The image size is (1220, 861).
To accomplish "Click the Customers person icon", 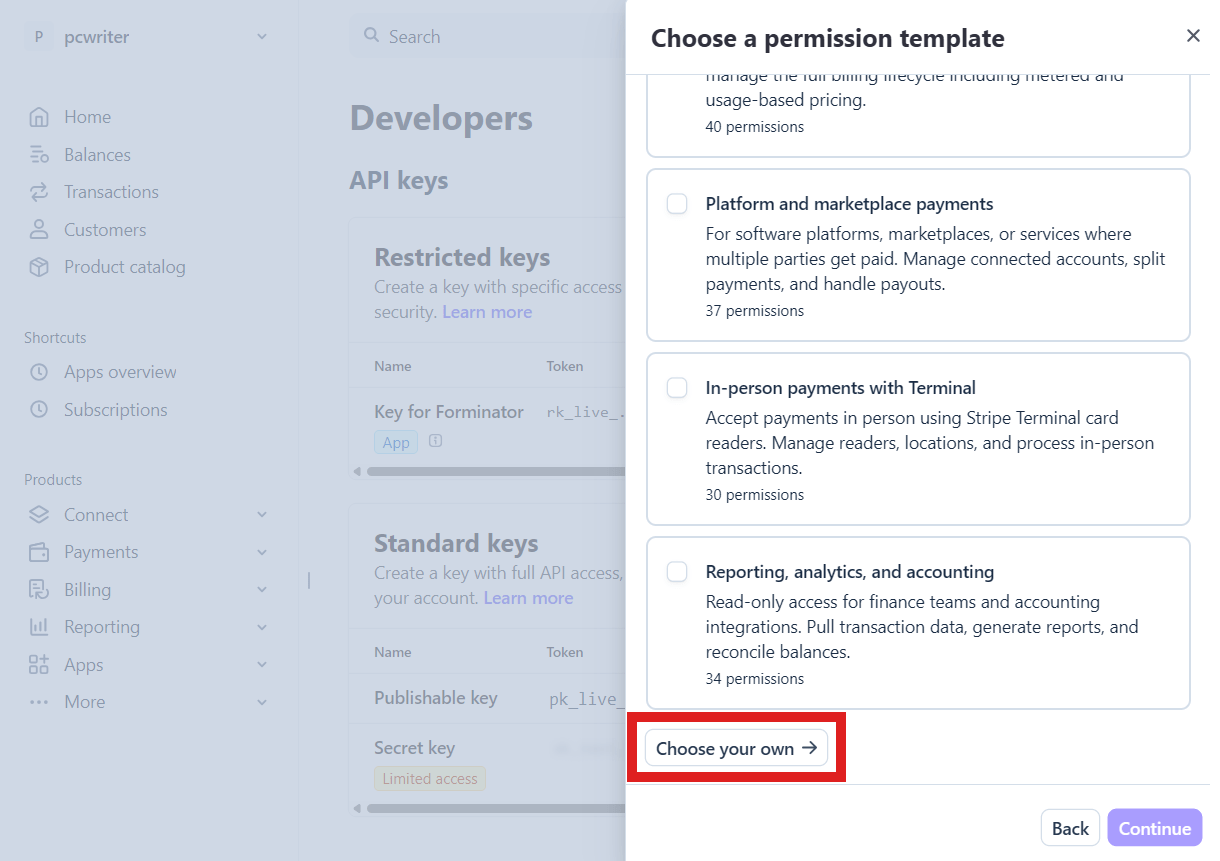I will 39,230.
